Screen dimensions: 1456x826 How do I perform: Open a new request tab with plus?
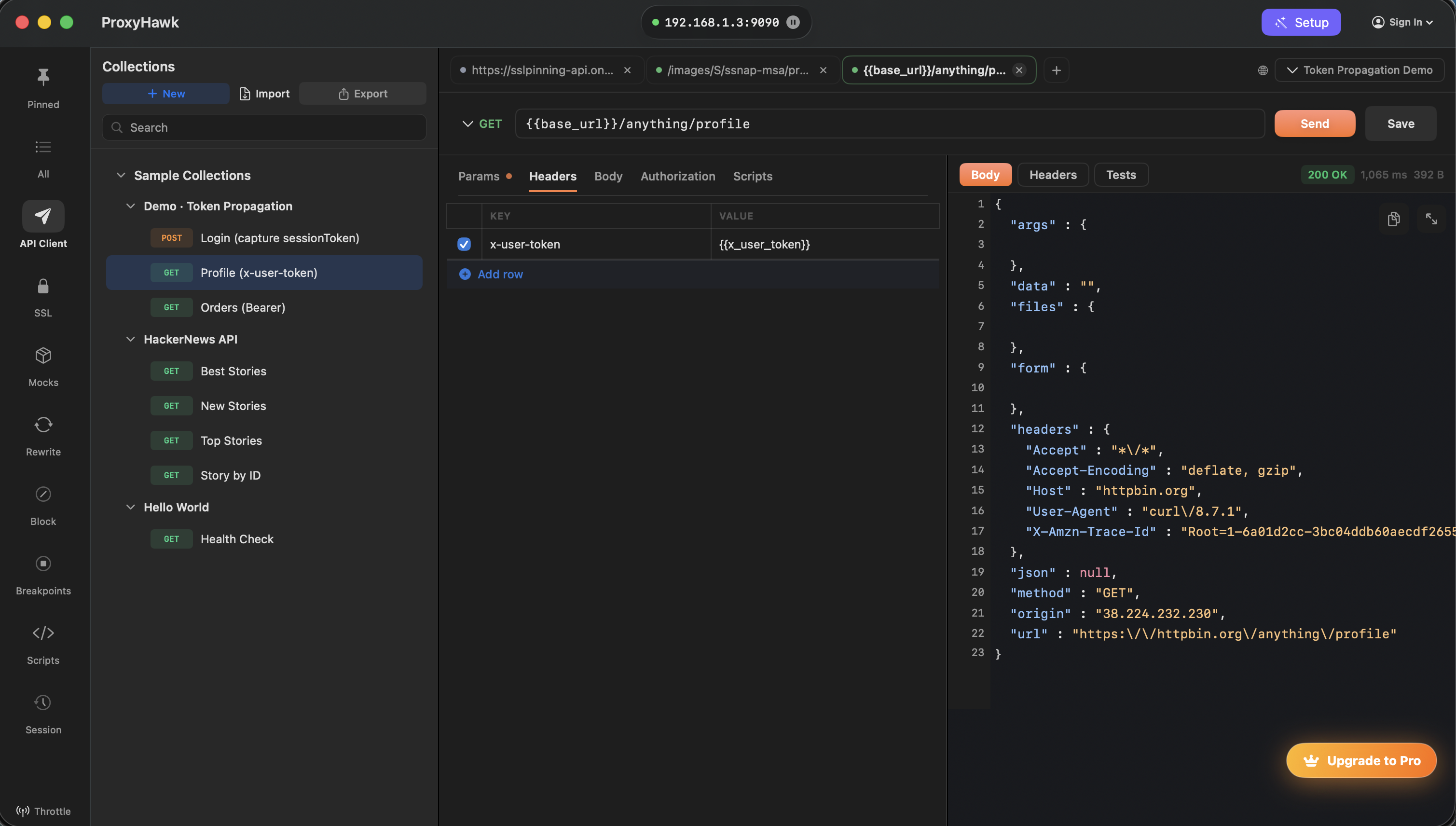pos(1056,70)
